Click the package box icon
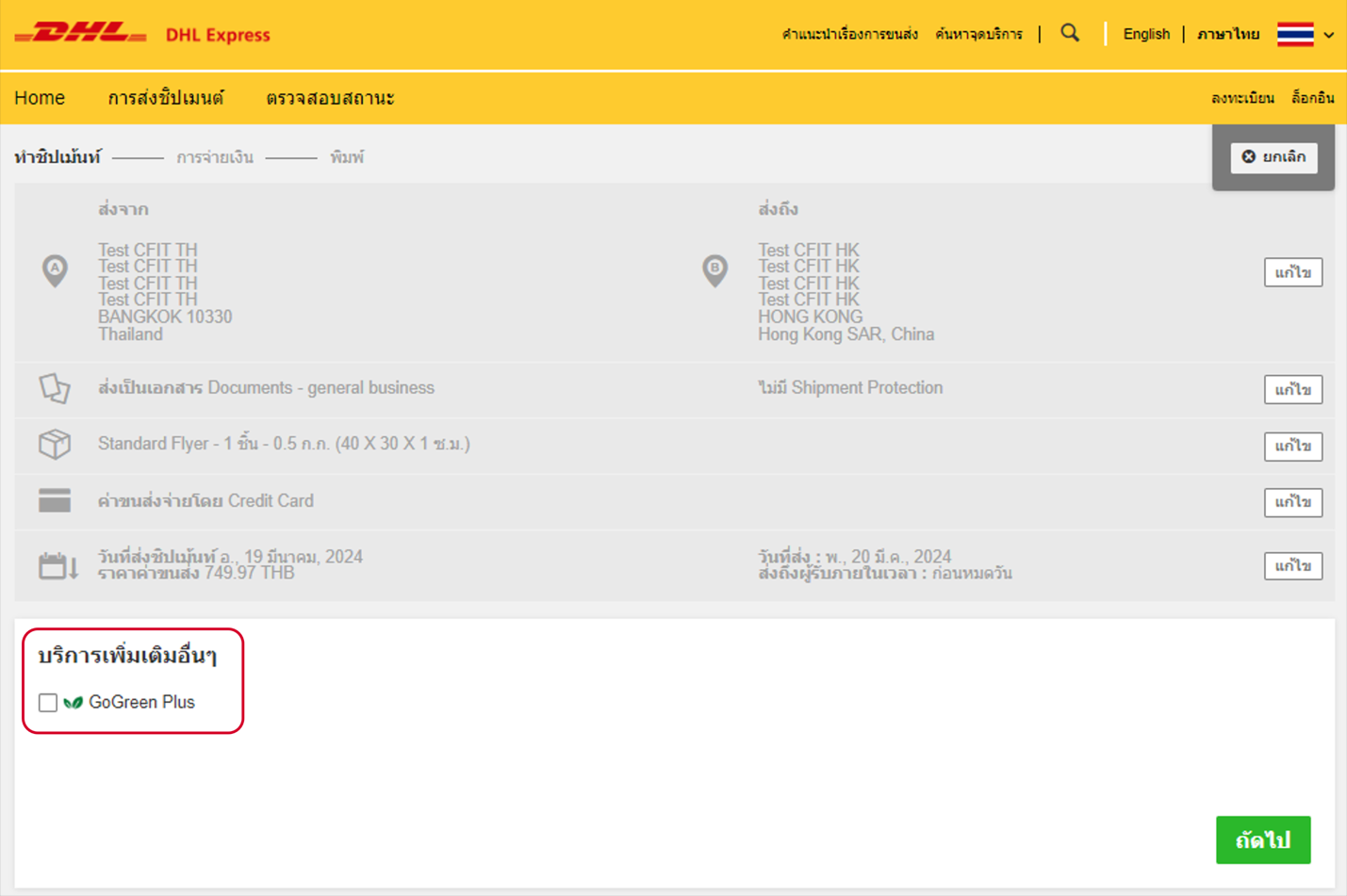The width and height of the screenshot is (1347, 896). [x=55, y=444]
